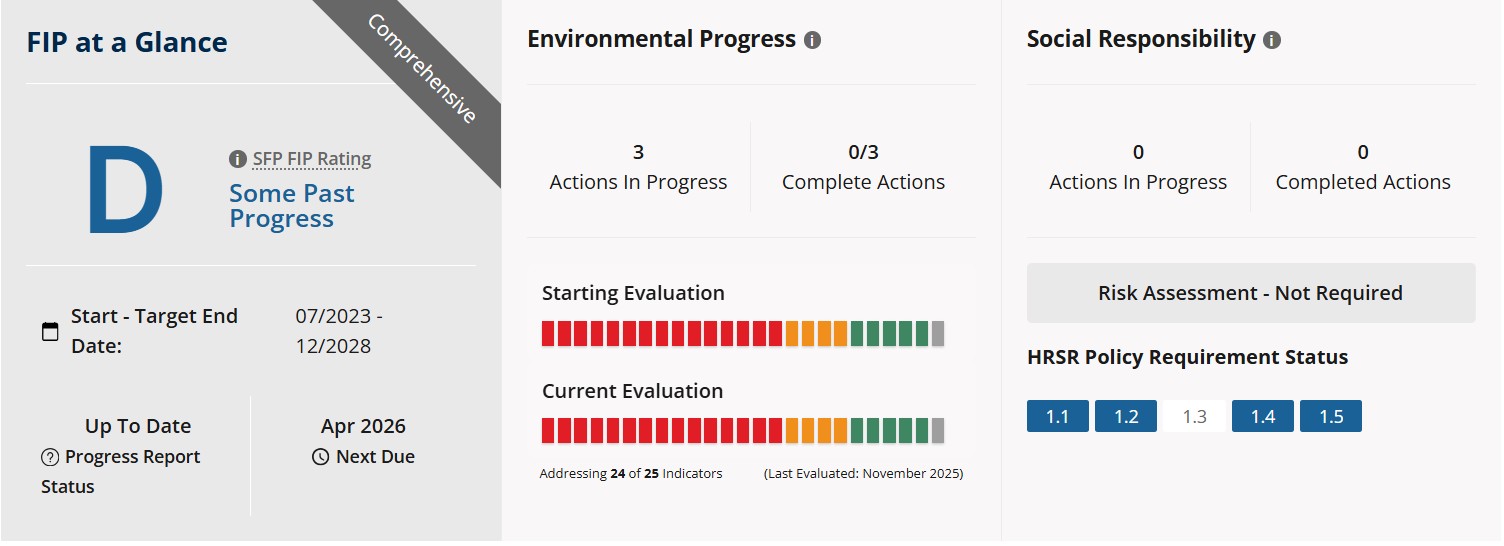The image size is (1504, 546).
Task: Click the Some Past Progress rating text
Action: [291, 206]
